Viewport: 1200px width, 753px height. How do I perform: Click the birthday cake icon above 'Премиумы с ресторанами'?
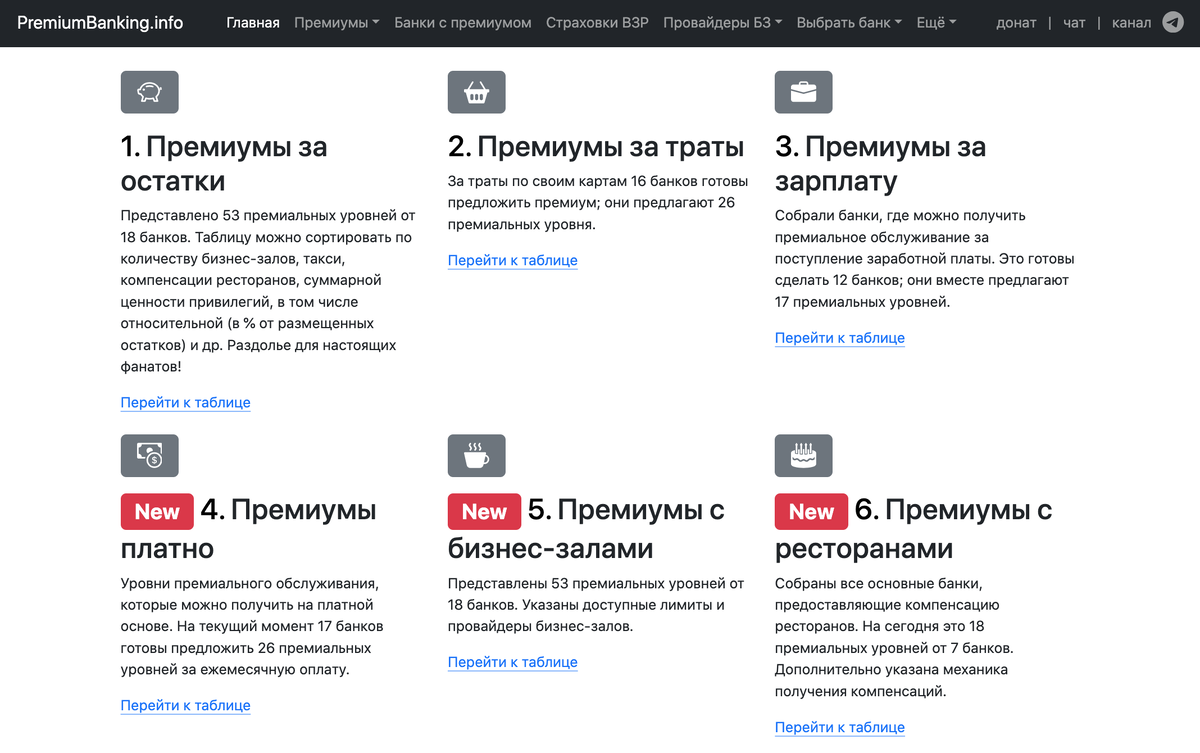pyautogui.click(x=803, y=455)
